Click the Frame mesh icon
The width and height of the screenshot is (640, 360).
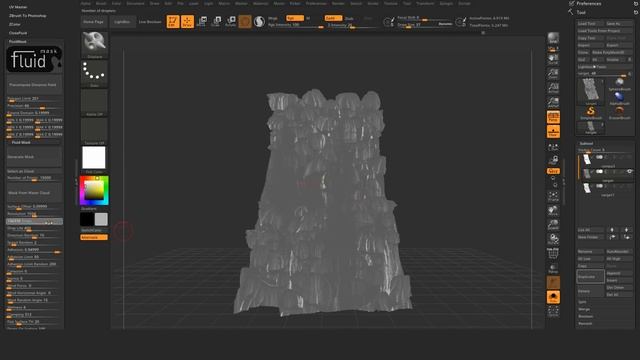(553, 196)
